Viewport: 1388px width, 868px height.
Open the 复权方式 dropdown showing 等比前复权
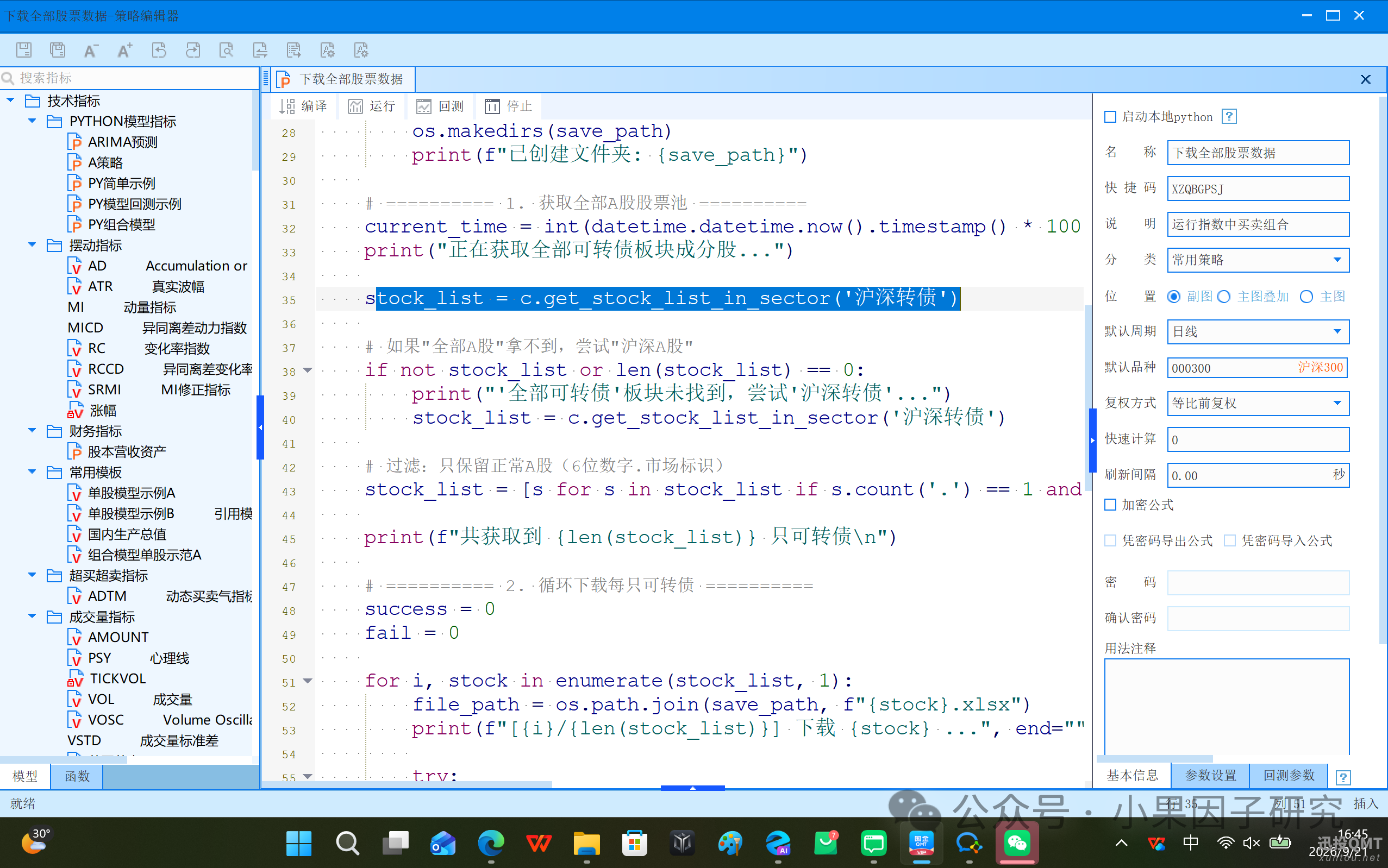click(1258, 404)
